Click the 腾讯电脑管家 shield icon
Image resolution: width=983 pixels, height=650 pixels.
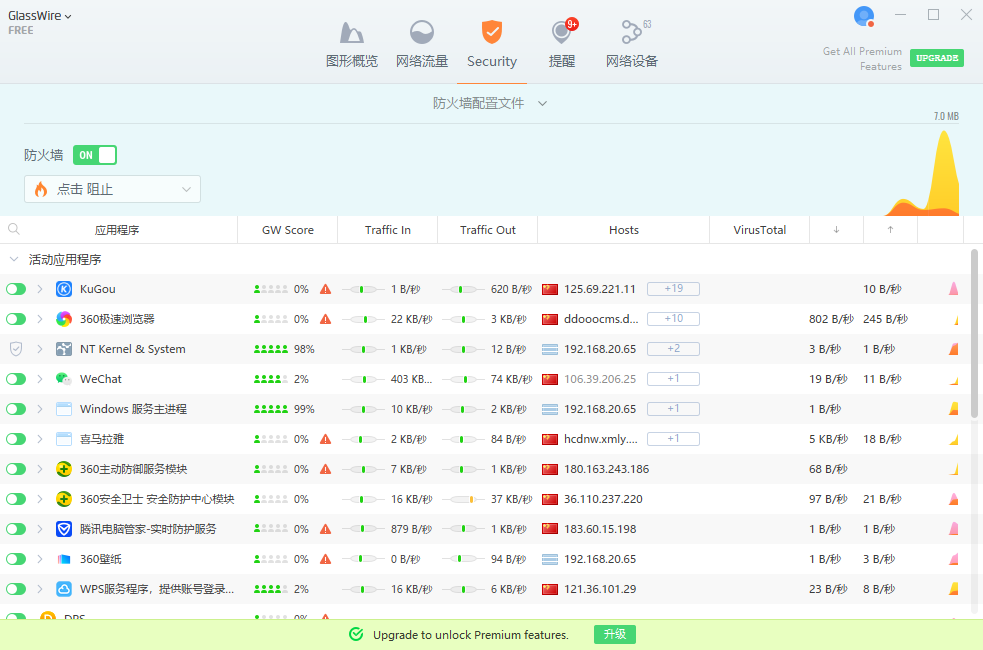(64, 529)
